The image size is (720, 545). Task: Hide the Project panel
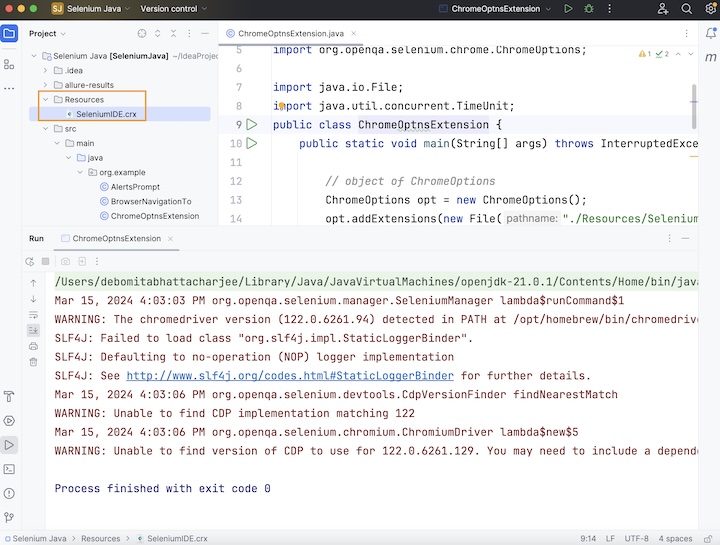pyautogui.click(x=205, y=34)
